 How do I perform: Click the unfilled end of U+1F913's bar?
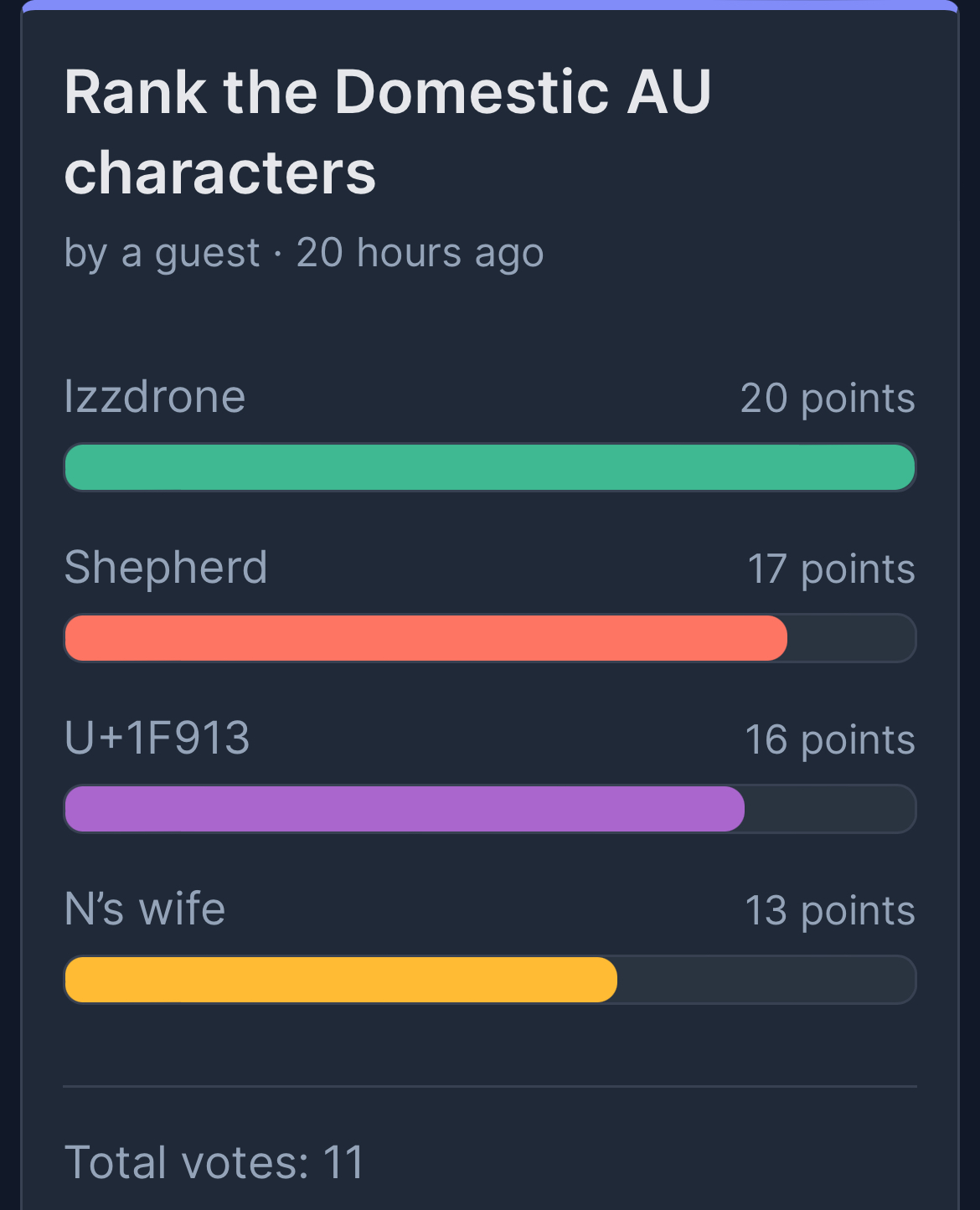click(829, 809)
